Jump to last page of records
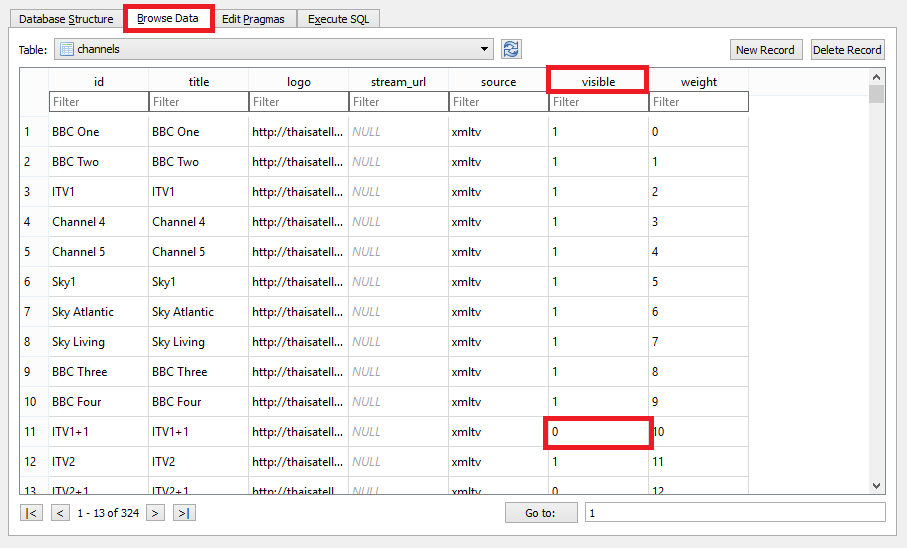This screenshot has height=548, width=907. click(183, 513)
